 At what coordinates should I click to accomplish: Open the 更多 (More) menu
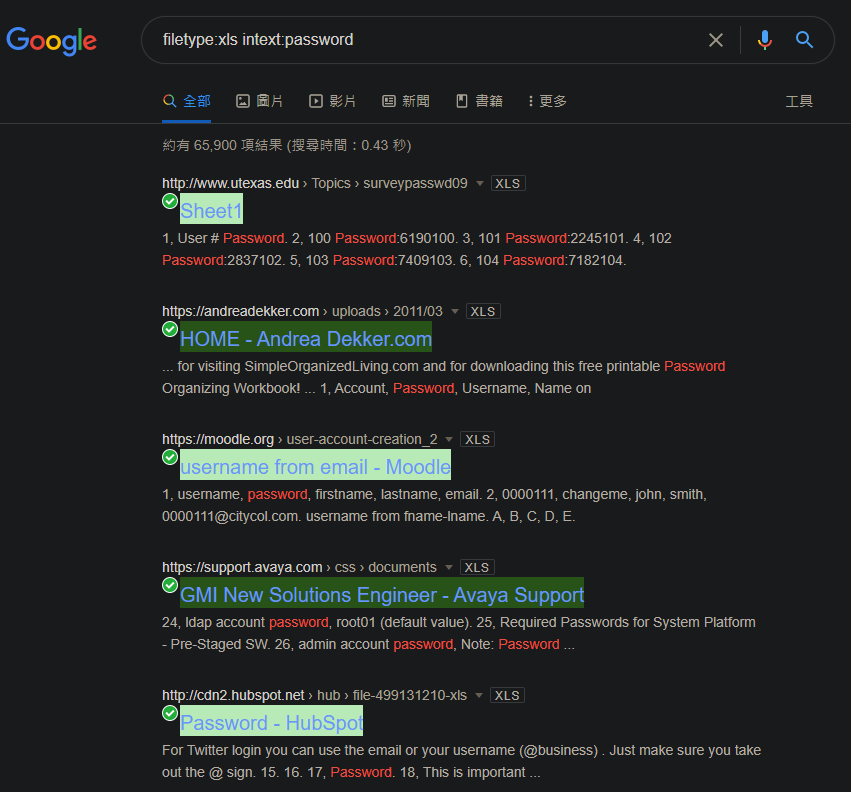click(547, 102)
